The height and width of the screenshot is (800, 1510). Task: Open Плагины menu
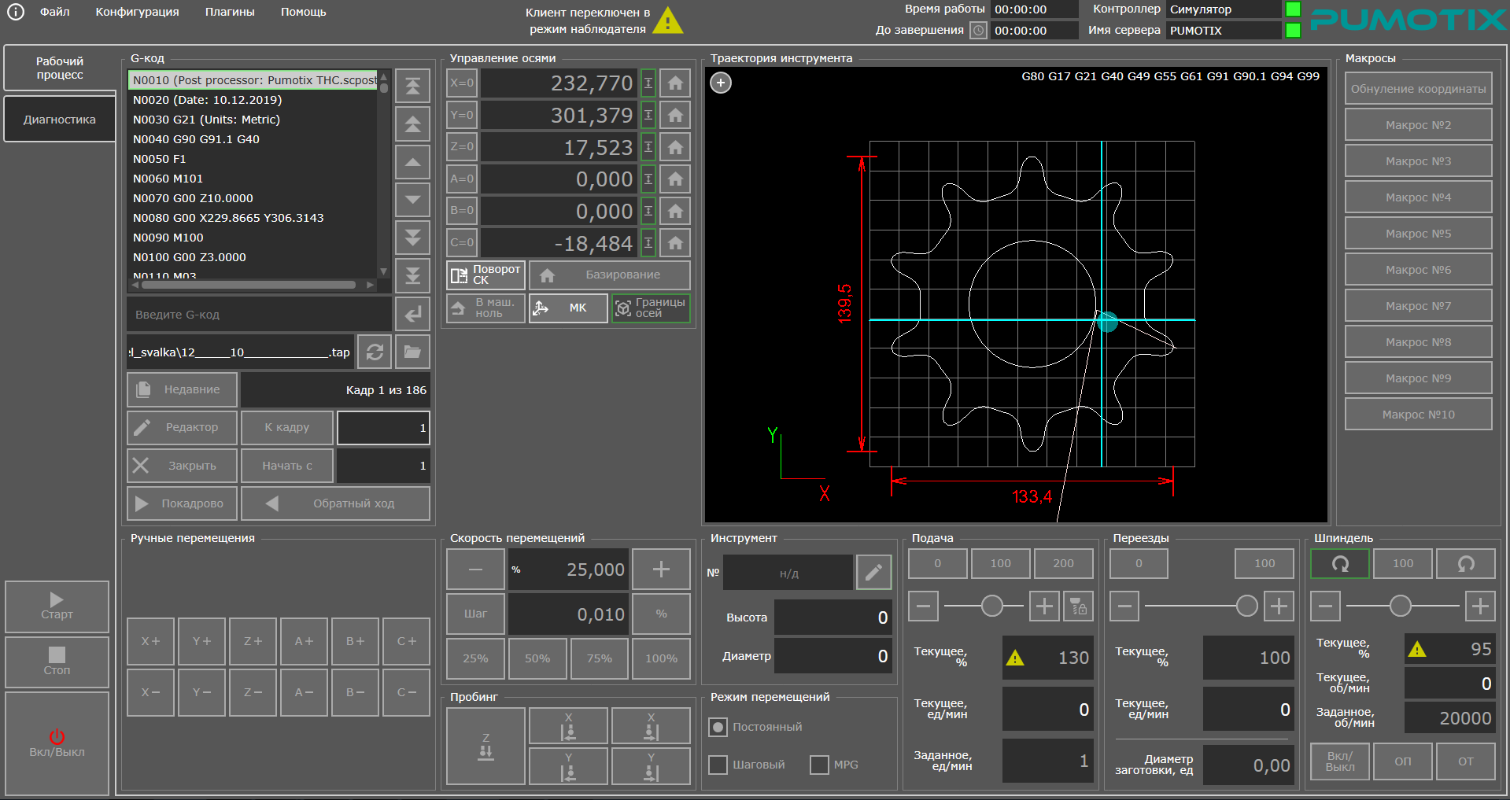coord(230,12)
